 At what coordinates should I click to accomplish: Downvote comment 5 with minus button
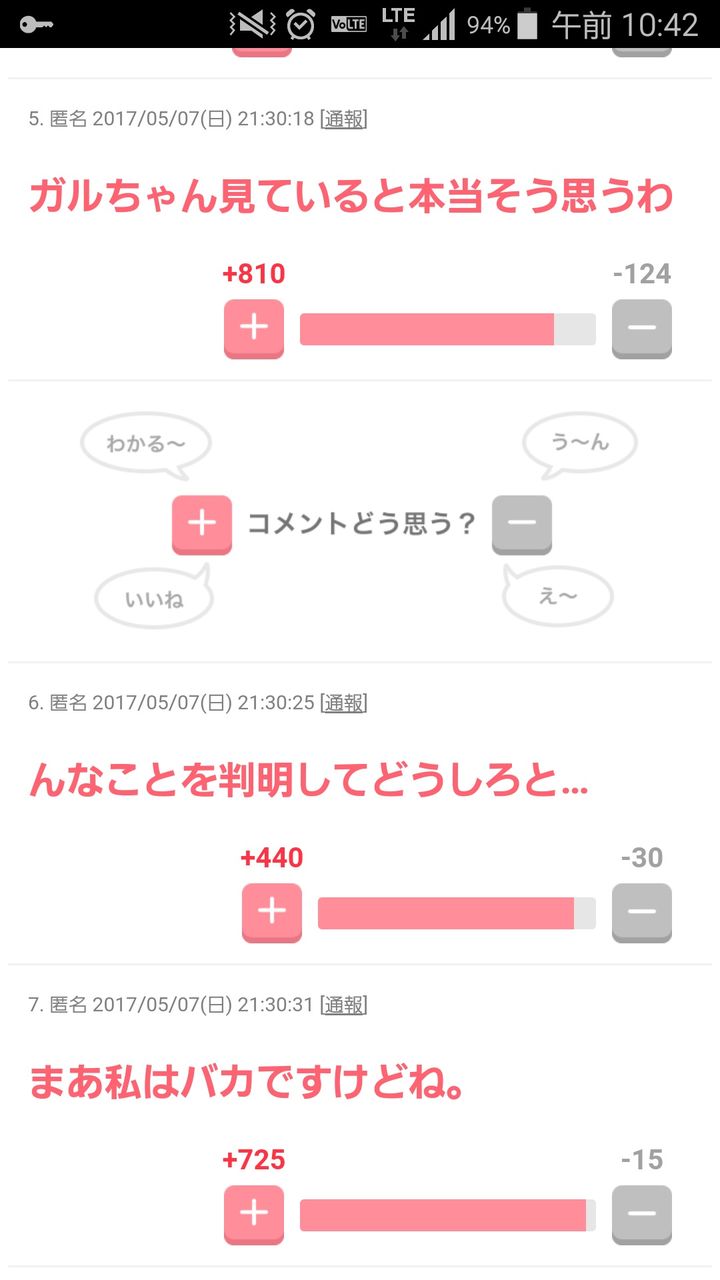(641, 328)
